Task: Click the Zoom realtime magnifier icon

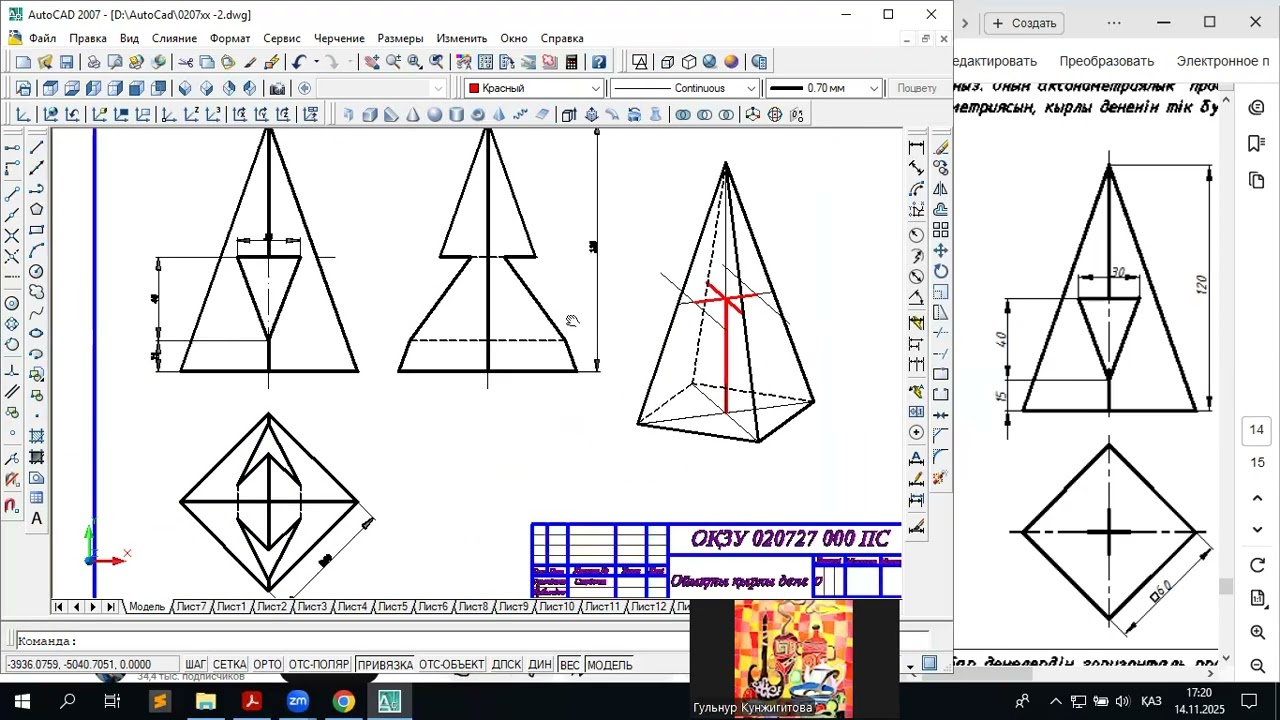Action: (394, 62)
